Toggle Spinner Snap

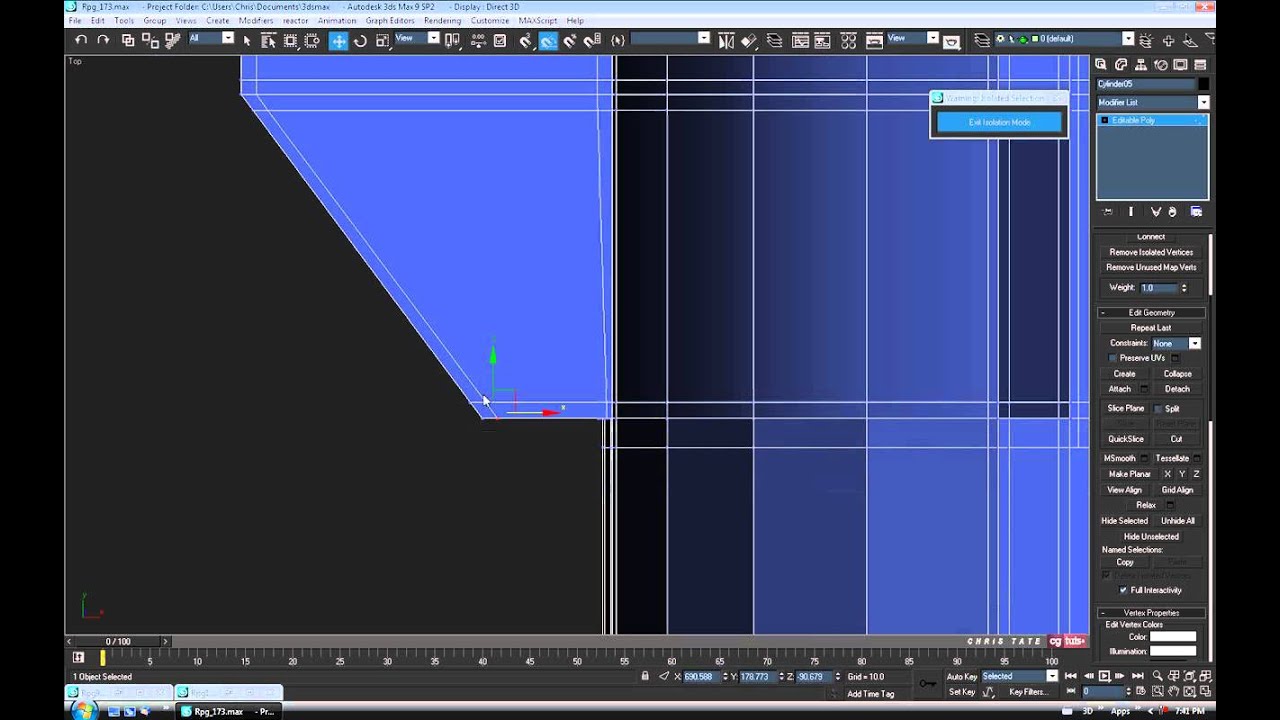592,40
